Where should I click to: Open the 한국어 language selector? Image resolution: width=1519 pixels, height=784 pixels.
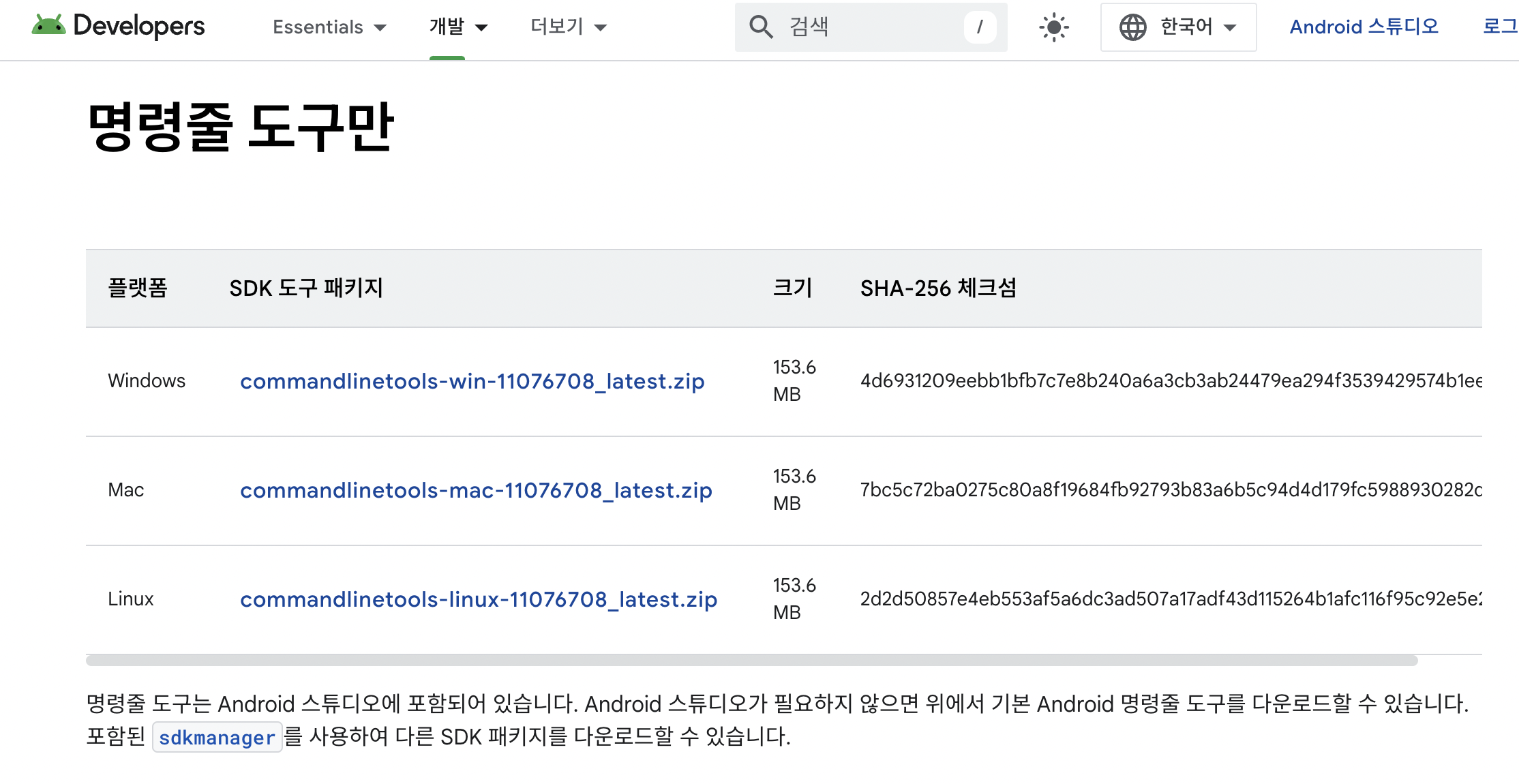pos(1179,27)
